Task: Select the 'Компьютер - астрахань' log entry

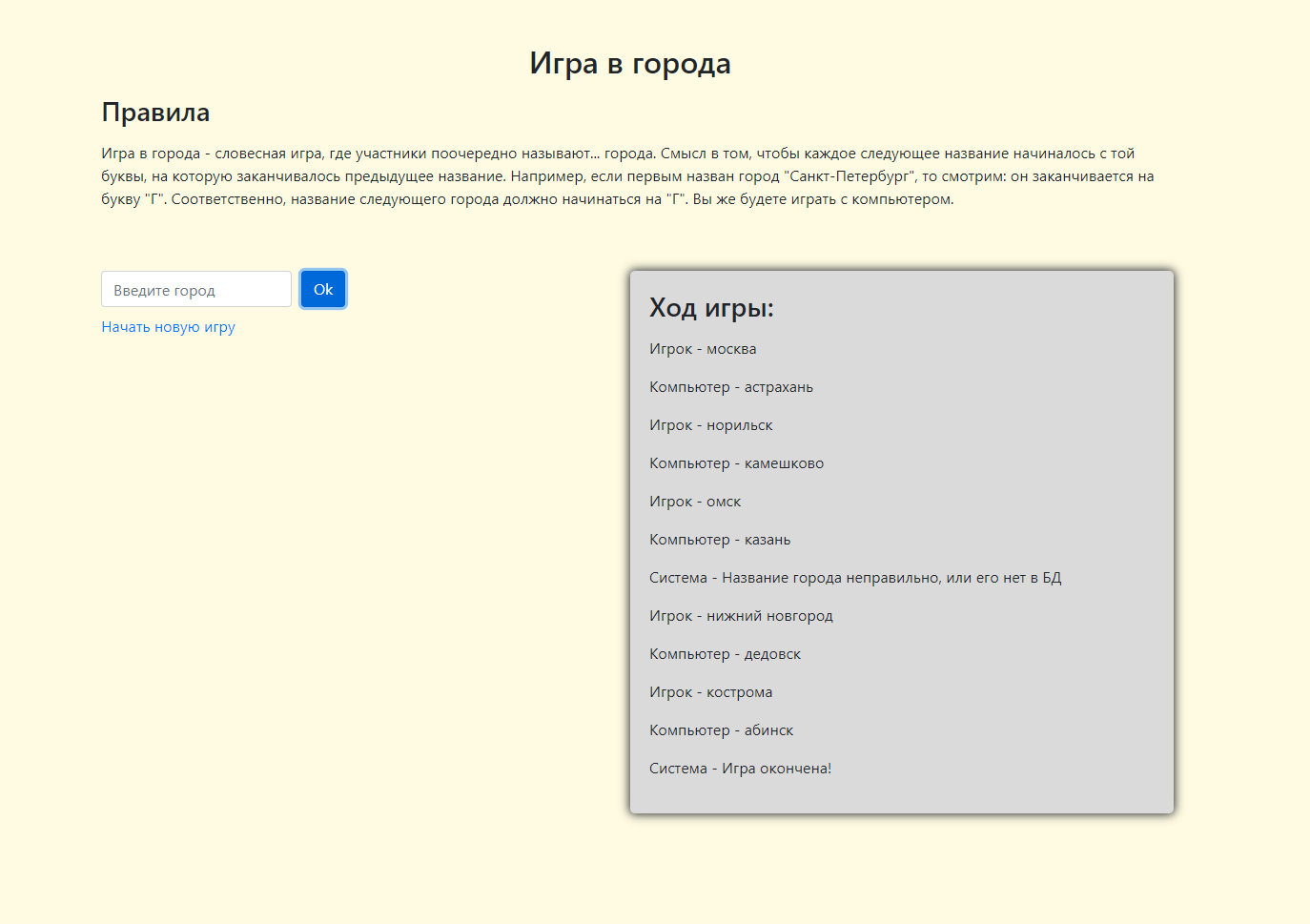Action: 731,387
